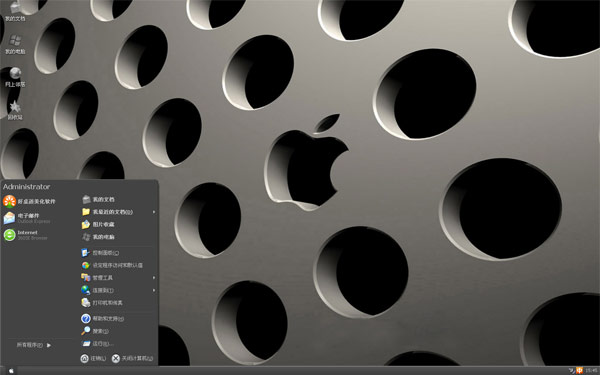
Task: Open 我的文档 icon on the desktop
Action: (15, 10)
